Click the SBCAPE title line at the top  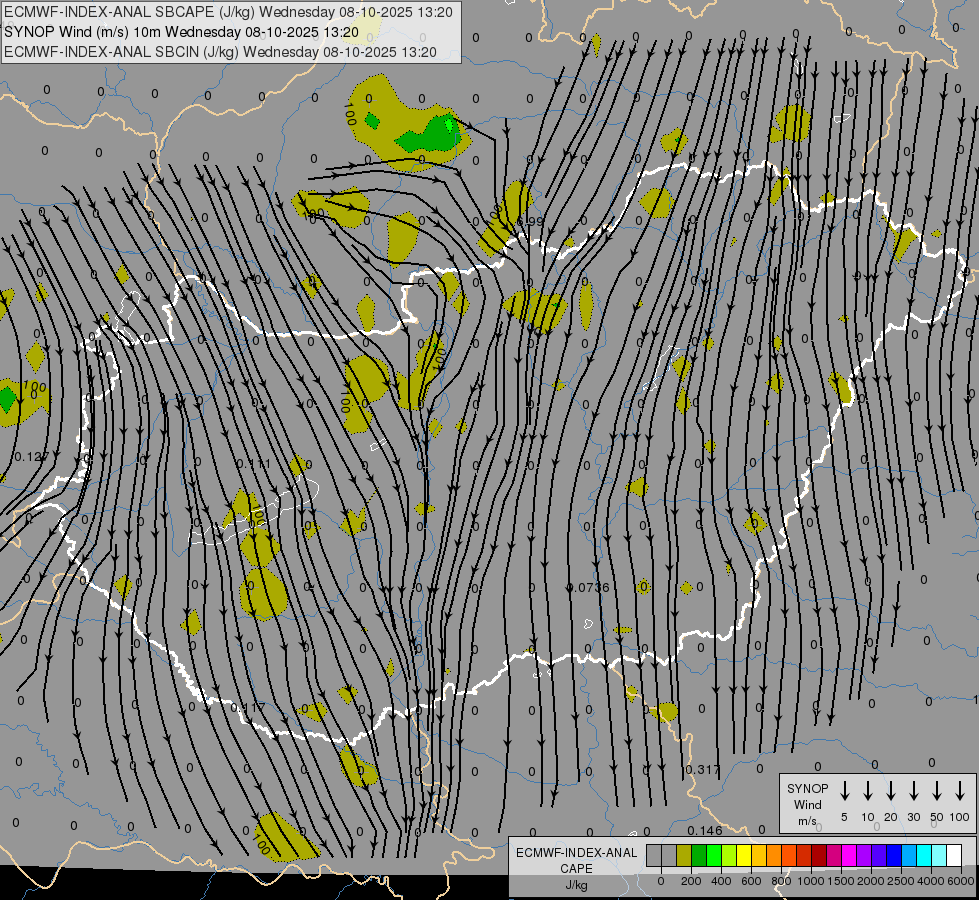[x=228, y=12]
